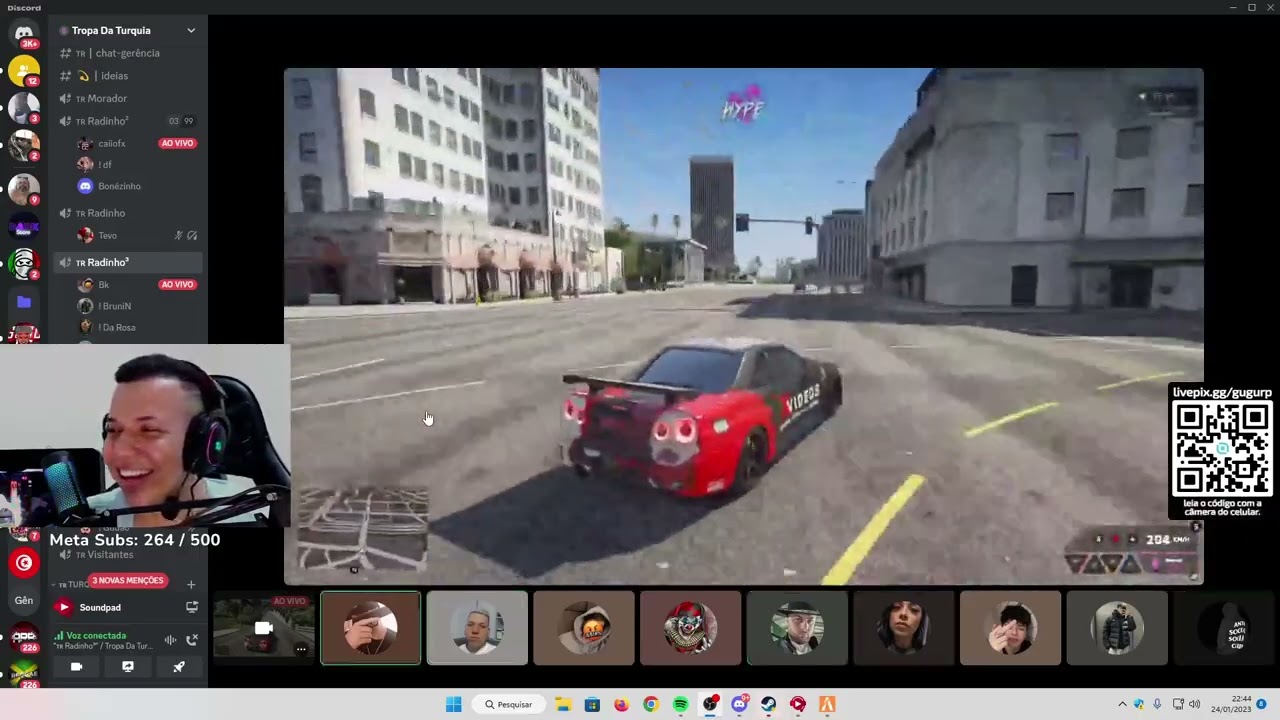Collapse the TR TURQ channel category

72,584
